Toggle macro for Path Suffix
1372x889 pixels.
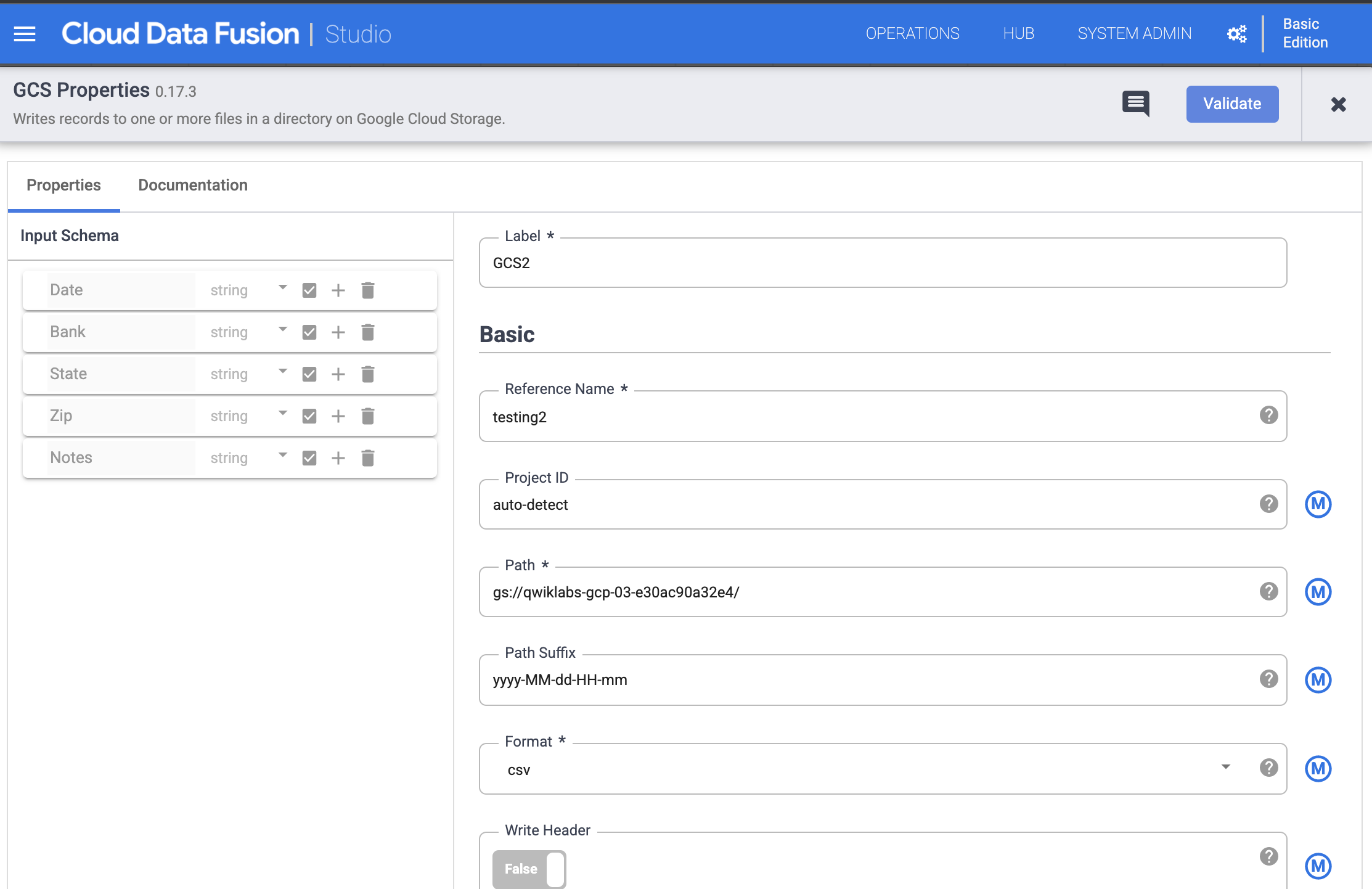click(1318, 680)
